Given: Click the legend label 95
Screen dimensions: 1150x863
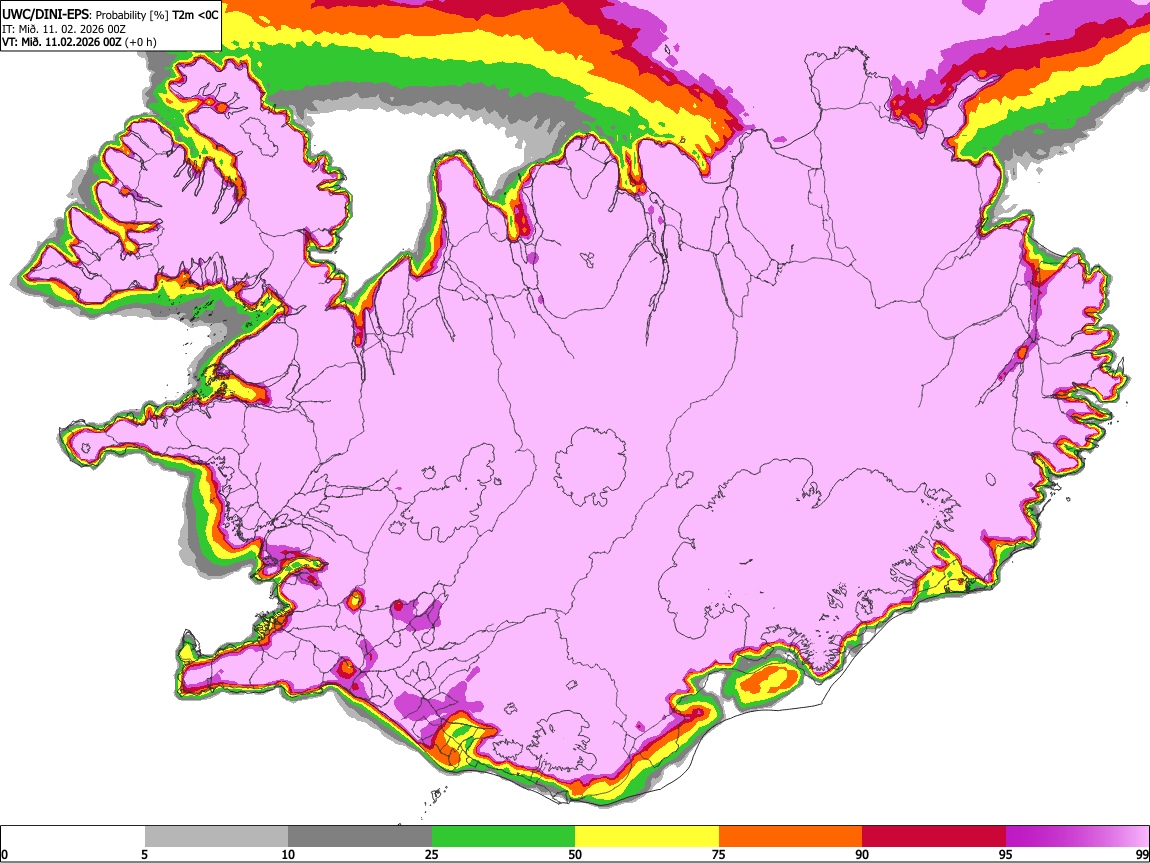Looking at the screenshot, I should click(x=1006, y=854).
